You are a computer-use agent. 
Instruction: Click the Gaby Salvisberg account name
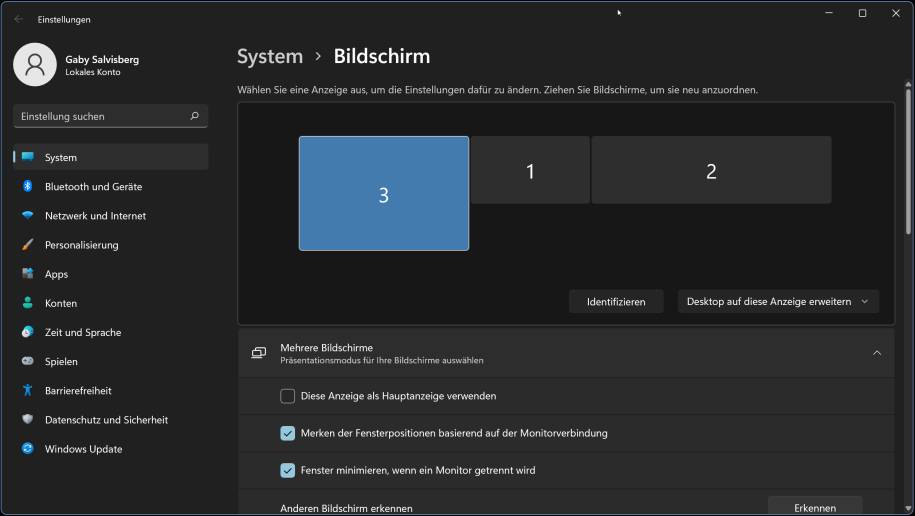pos(102,60)
